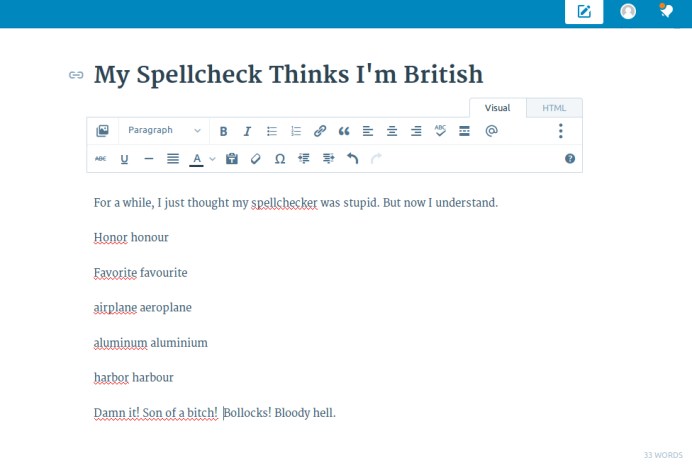Open the Paragraph format dropdown
692x465 pixels.
coord(164,131)
